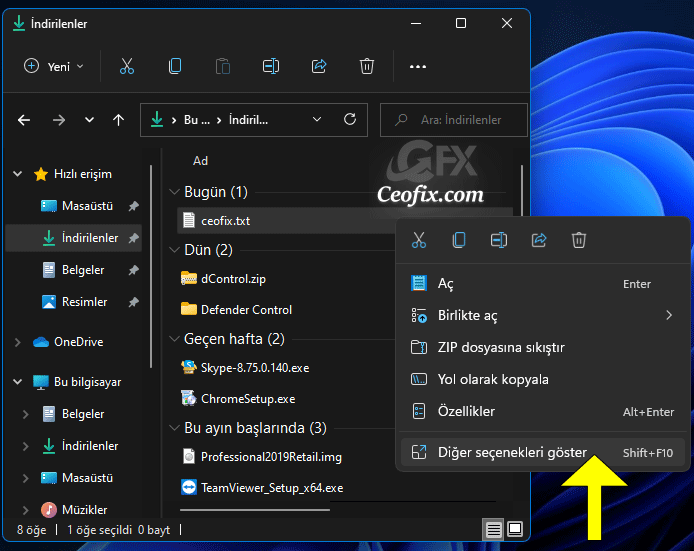Maximize the İndirilenler window

[461, 23]
